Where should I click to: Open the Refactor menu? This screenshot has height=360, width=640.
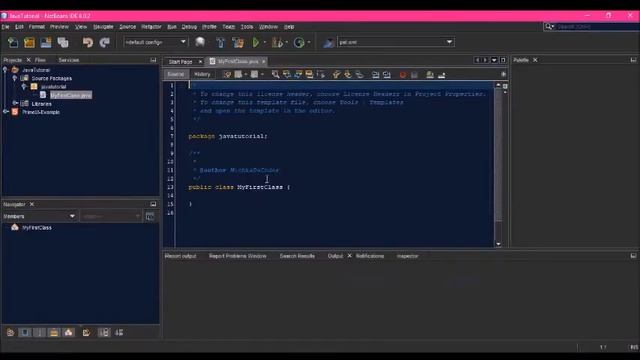[151, 27]
